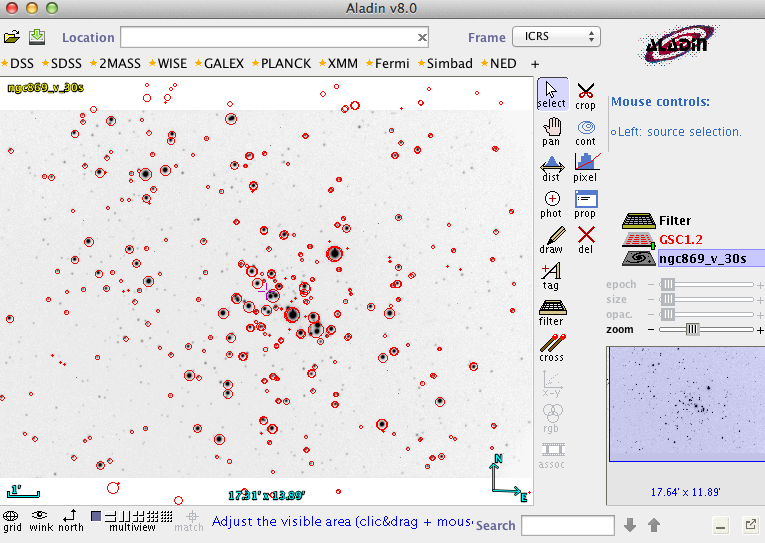This screenshot has height=543, width=765.
Task: Open the SDSS bookmark
Action: [x=62, y=63]
